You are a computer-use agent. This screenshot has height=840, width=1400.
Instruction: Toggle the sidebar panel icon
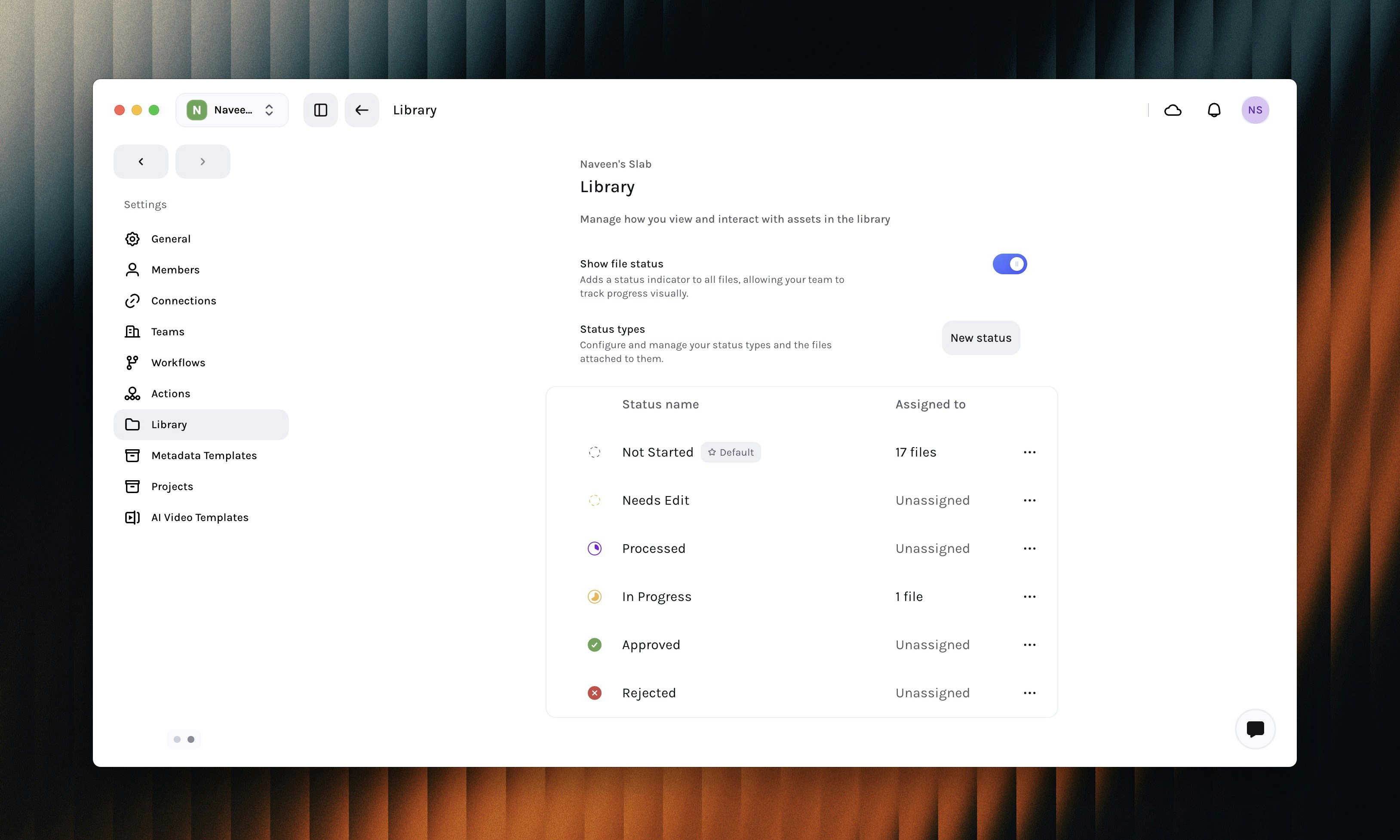coord(320,110)
